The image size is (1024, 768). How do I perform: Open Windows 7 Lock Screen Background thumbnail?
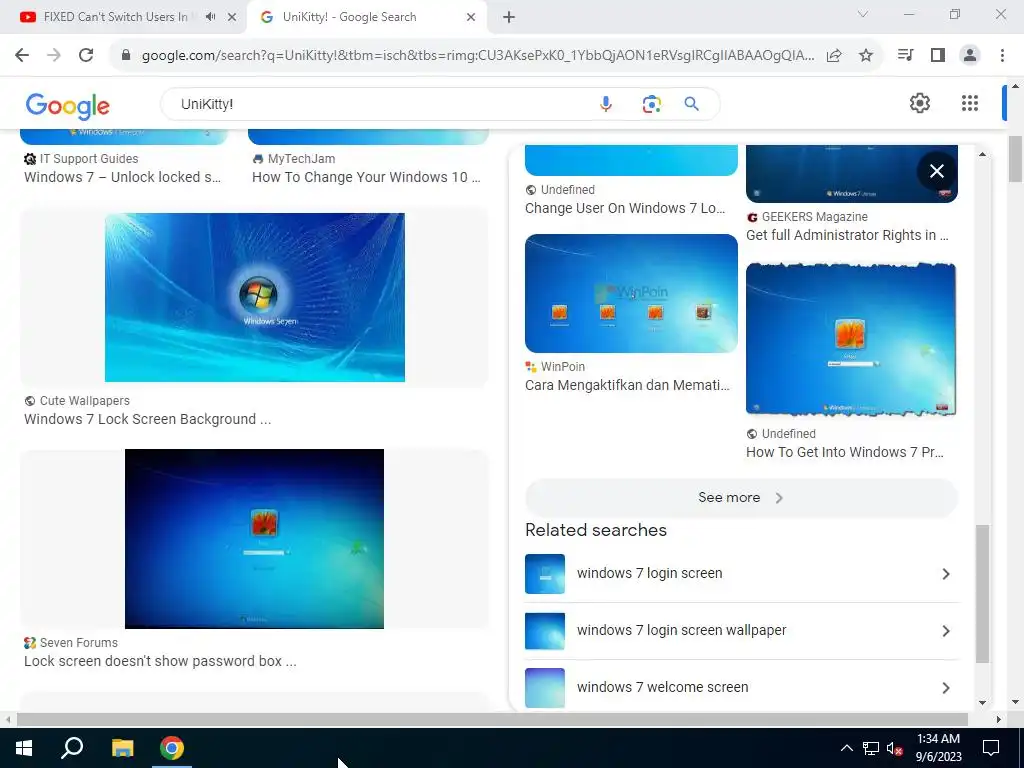point(255,297)
